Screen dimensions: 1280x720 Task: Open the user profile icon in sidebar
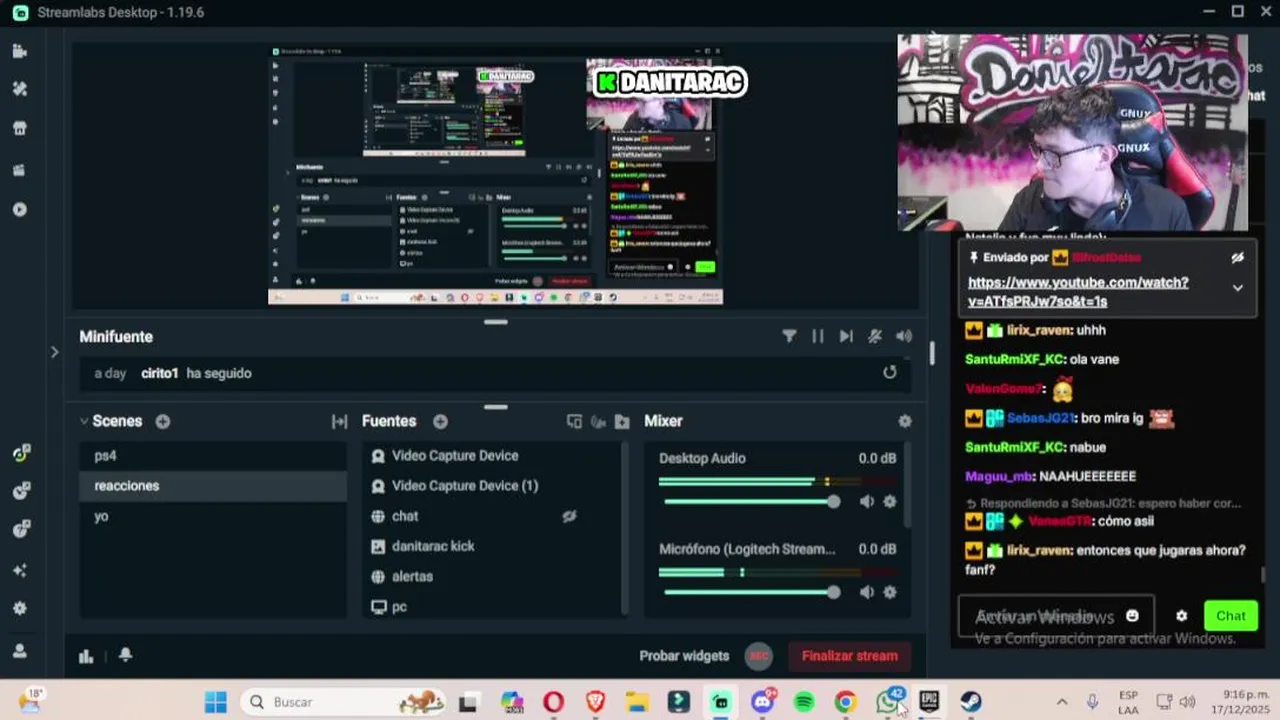[20, 650]
